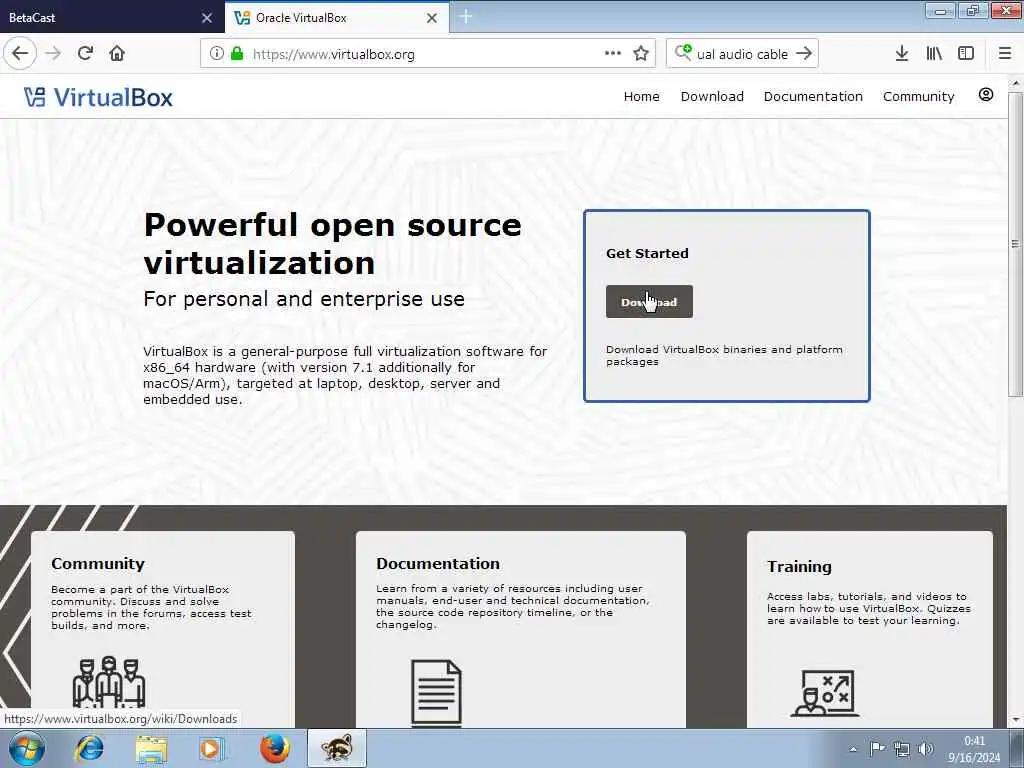Click the Get Started heading
1024x768 pixels.
(x=647, y=253)
